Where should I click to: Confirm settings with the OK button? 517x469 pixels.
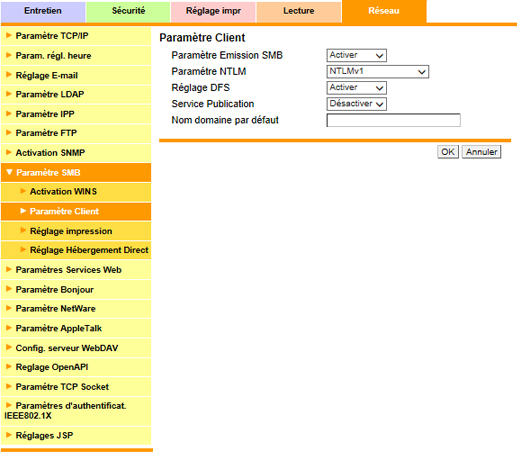448,152
